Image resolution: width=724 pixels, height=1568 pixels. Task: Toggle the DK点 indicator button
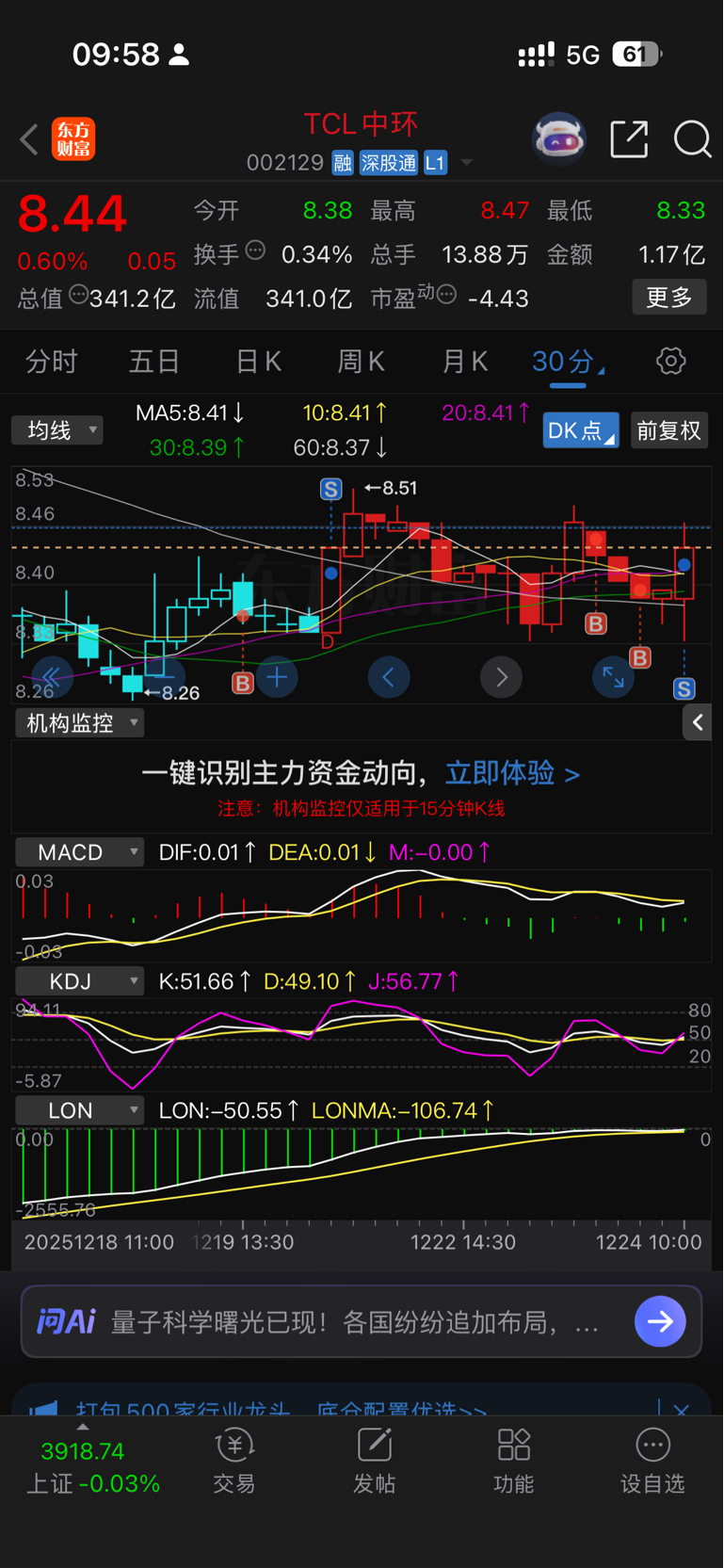[x=581, y=430]
